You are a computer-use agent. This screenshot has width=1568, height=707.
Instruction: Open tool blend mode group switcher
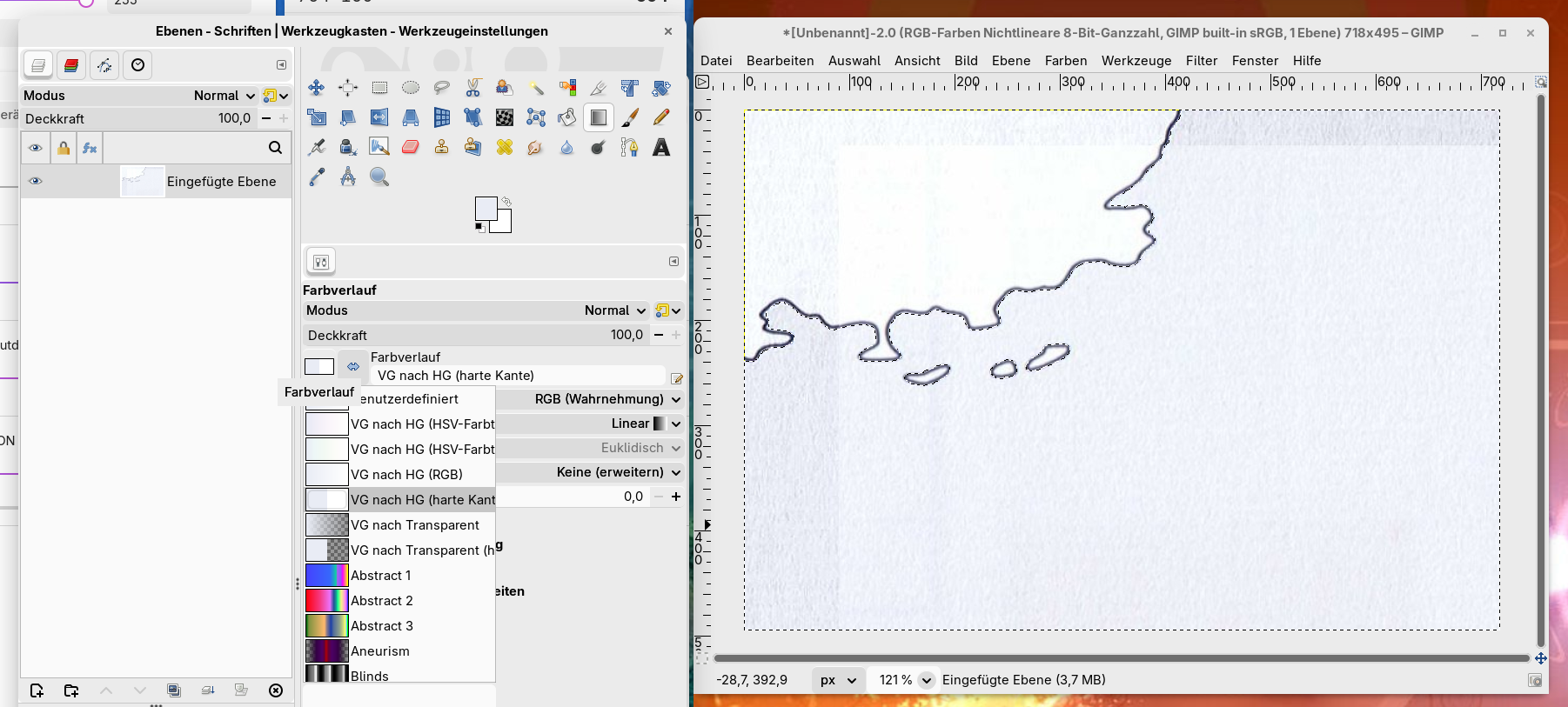tap(668, 310)
